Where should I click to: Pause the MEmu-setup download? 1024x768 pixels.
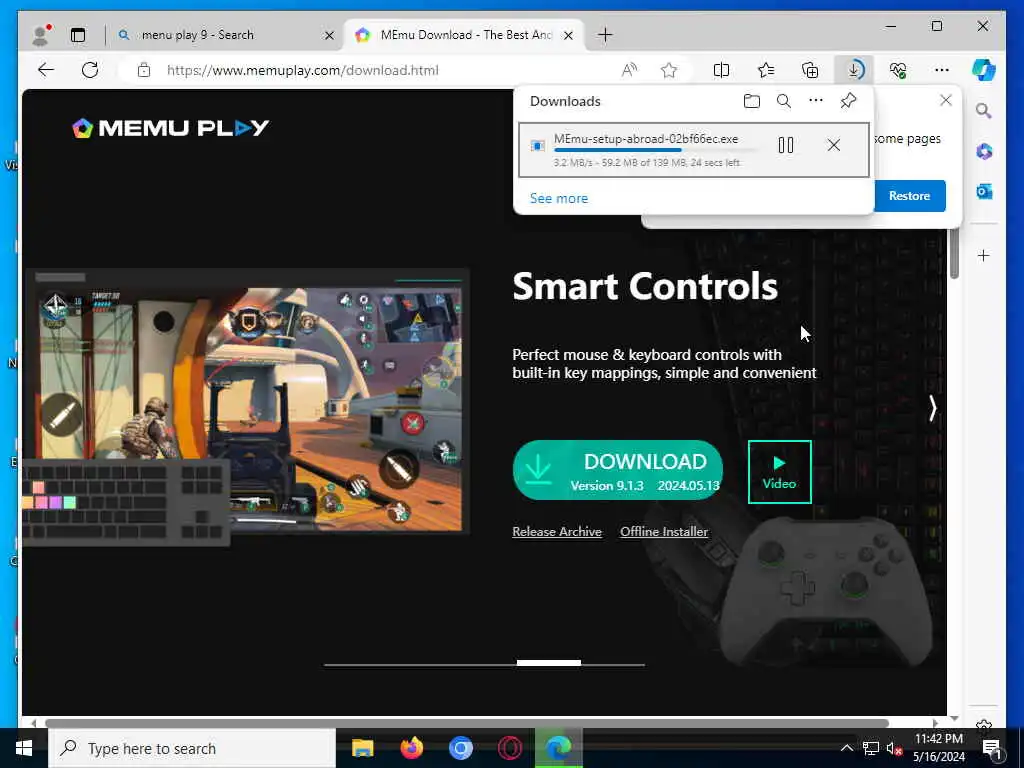(x=786, y=145)
